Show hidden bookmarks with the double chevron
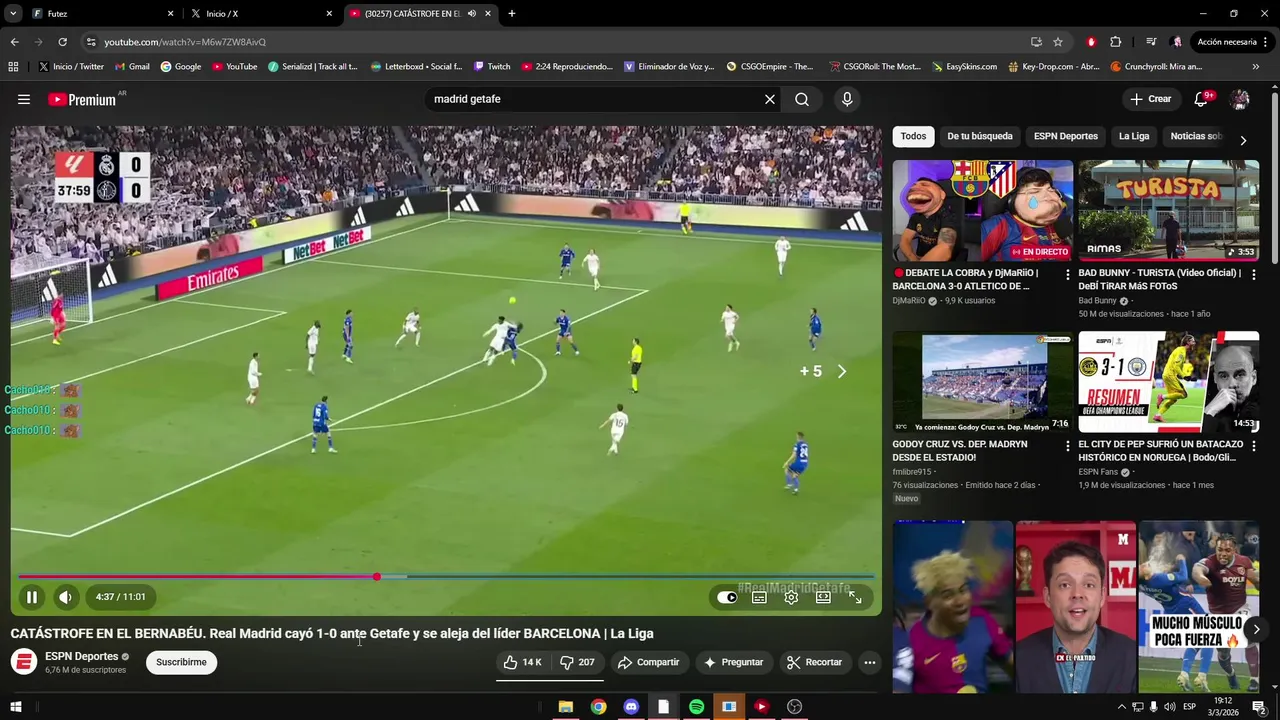 [1256, 67]
